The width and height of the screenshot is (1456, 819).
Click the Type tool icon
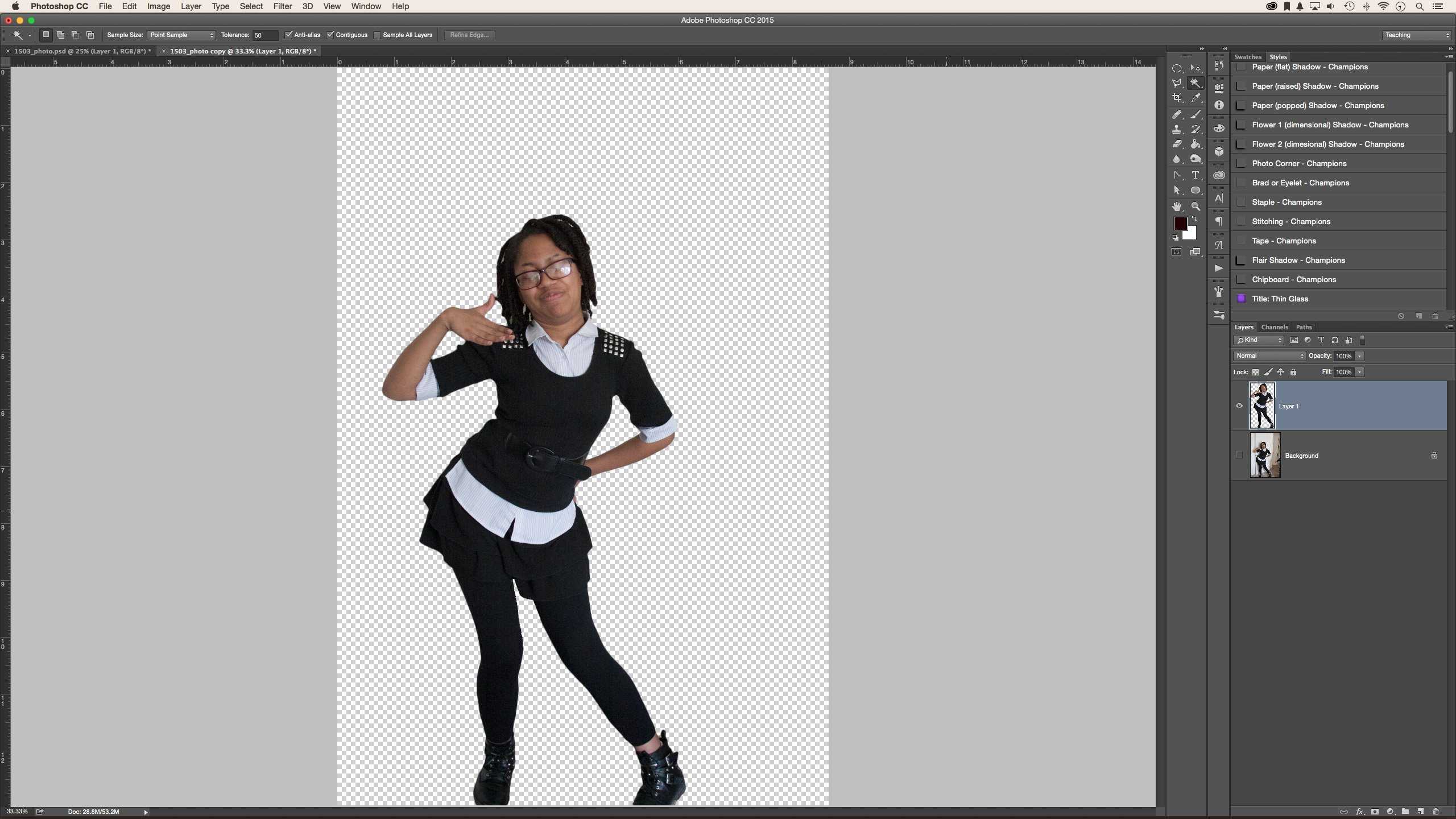(1196, 174)
